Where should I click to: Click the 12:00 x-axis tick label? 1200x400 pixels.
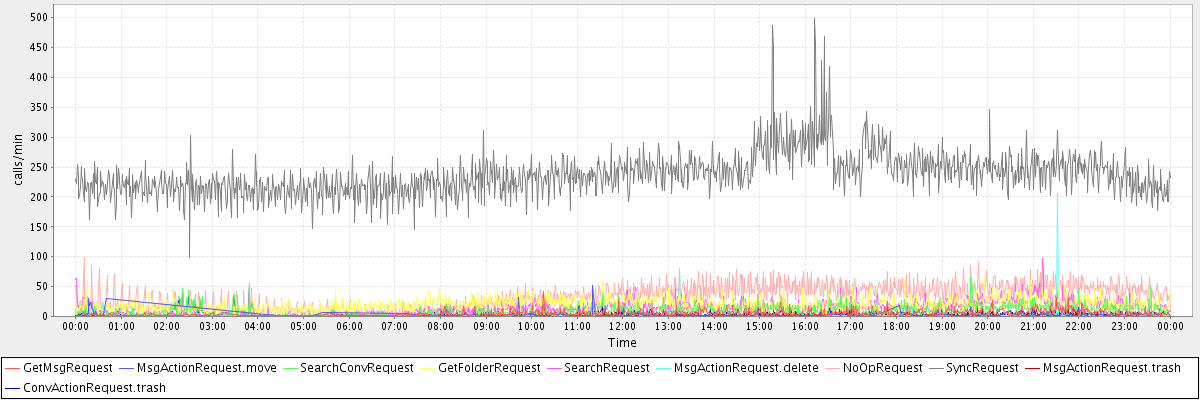click(x=622, y=327)
